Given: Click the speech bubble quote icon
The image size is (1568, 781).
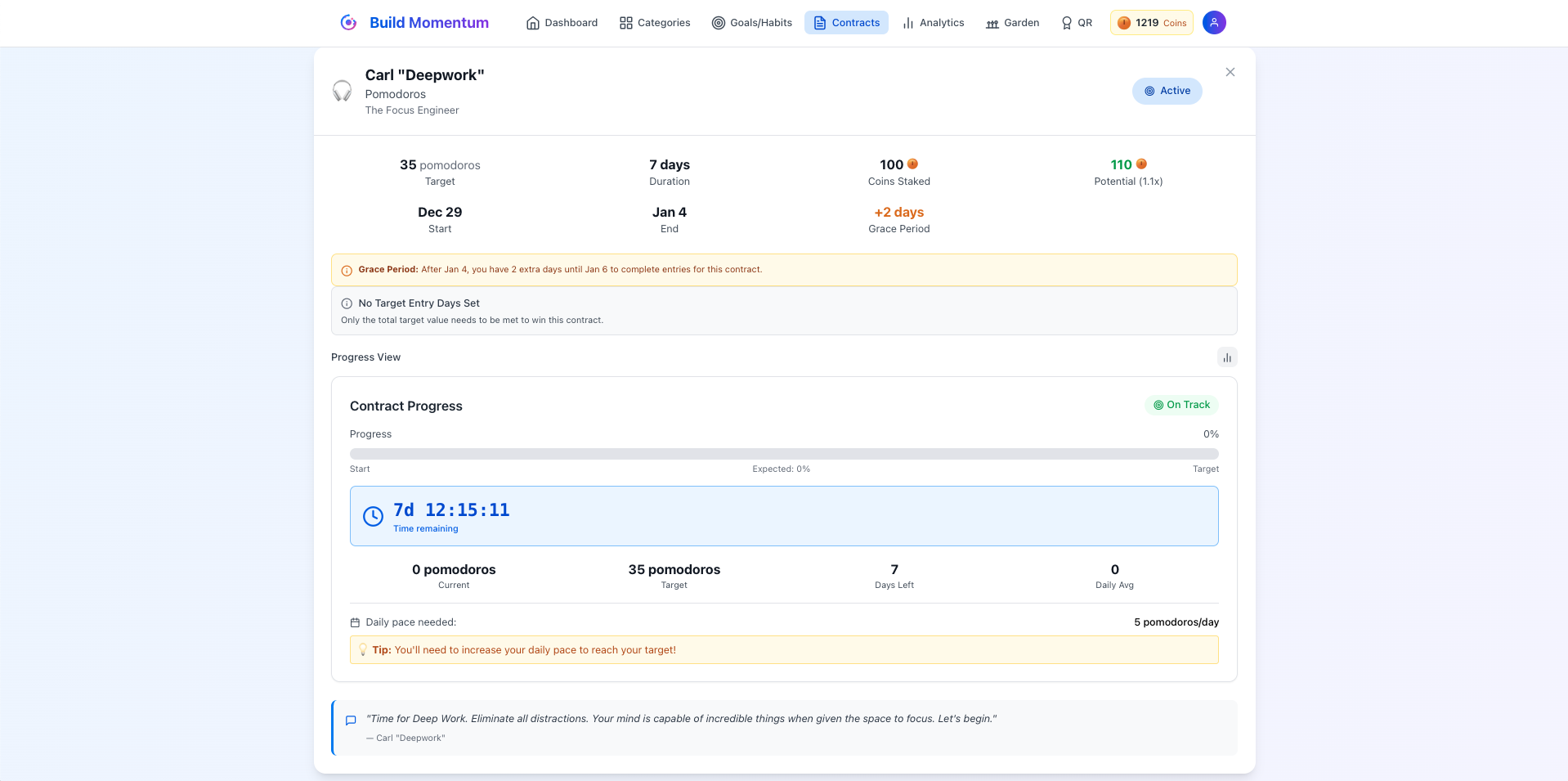Looking at the screenshot, I should (x=351, y=720).
